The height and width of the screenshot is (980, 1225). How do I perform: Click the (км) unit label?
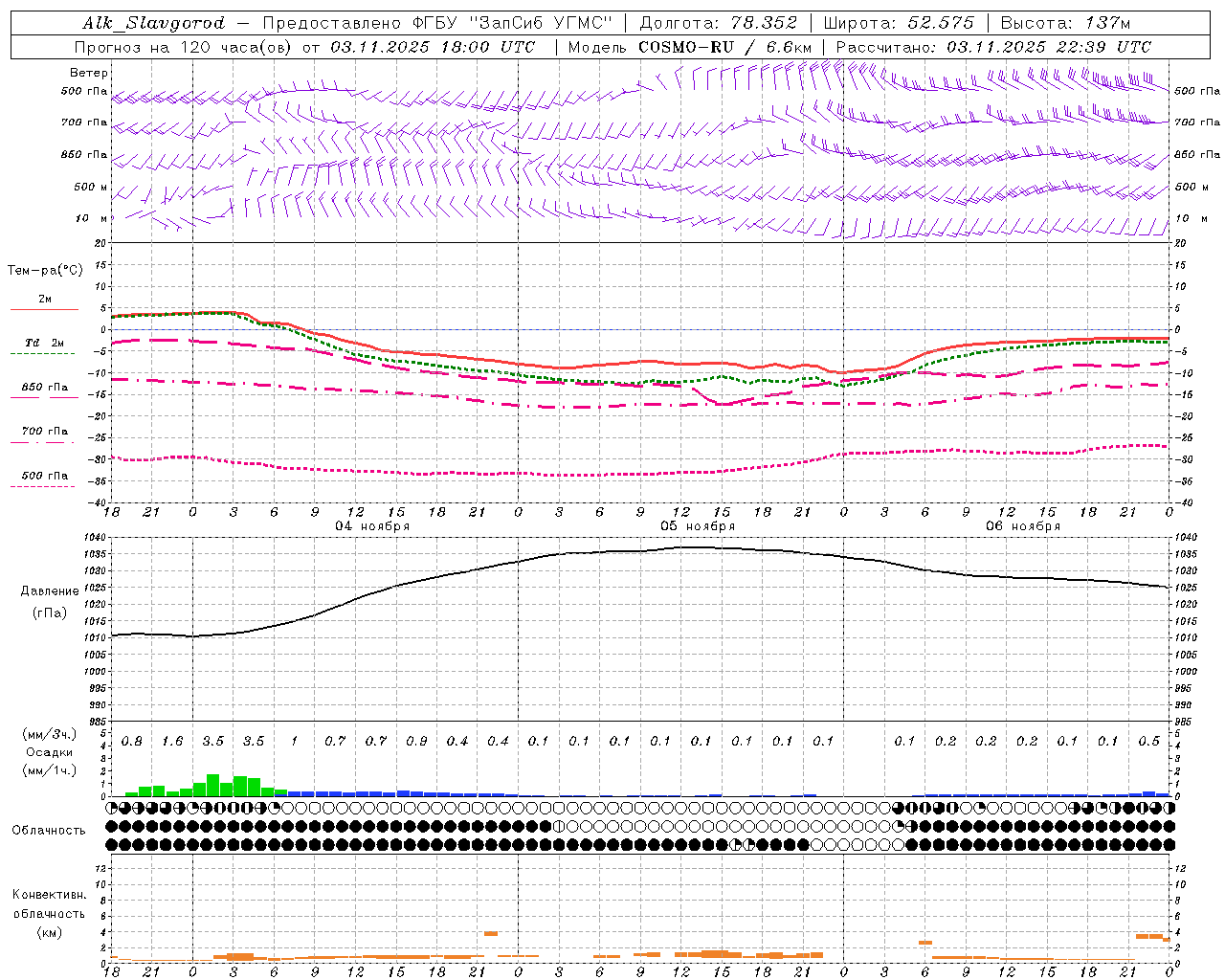click(49, 932)
